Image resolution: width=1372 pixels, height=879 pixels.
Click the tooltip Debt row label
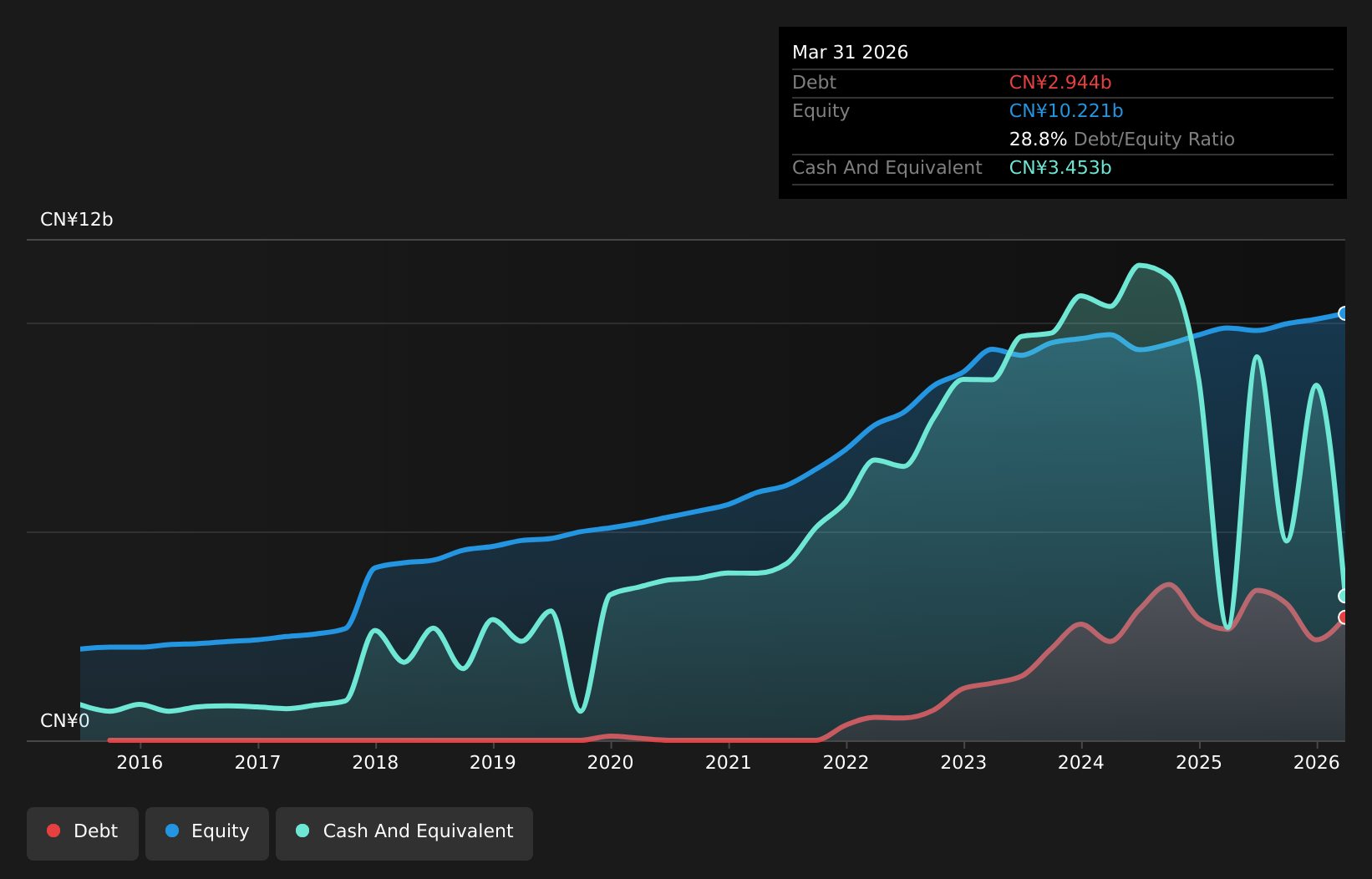tap(814, 83)
